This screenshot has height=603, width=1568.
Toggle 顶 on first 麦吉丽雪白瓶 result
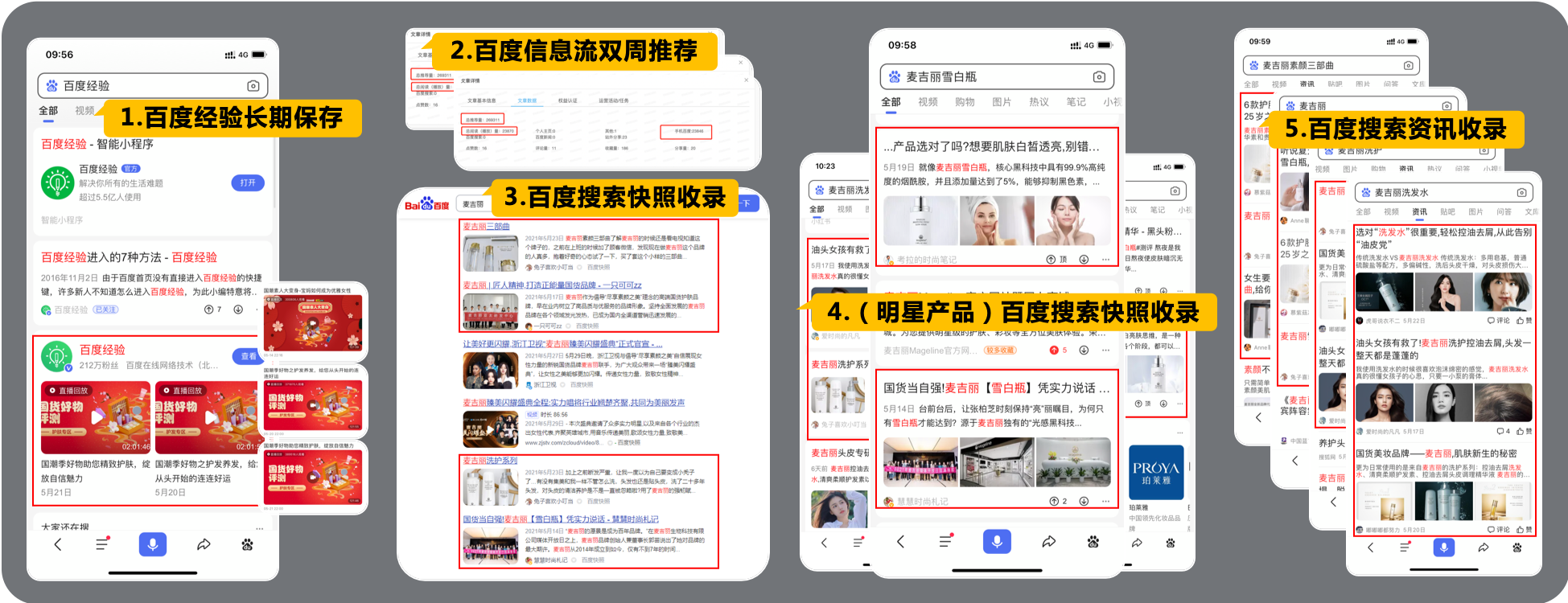coord(1056,260)
